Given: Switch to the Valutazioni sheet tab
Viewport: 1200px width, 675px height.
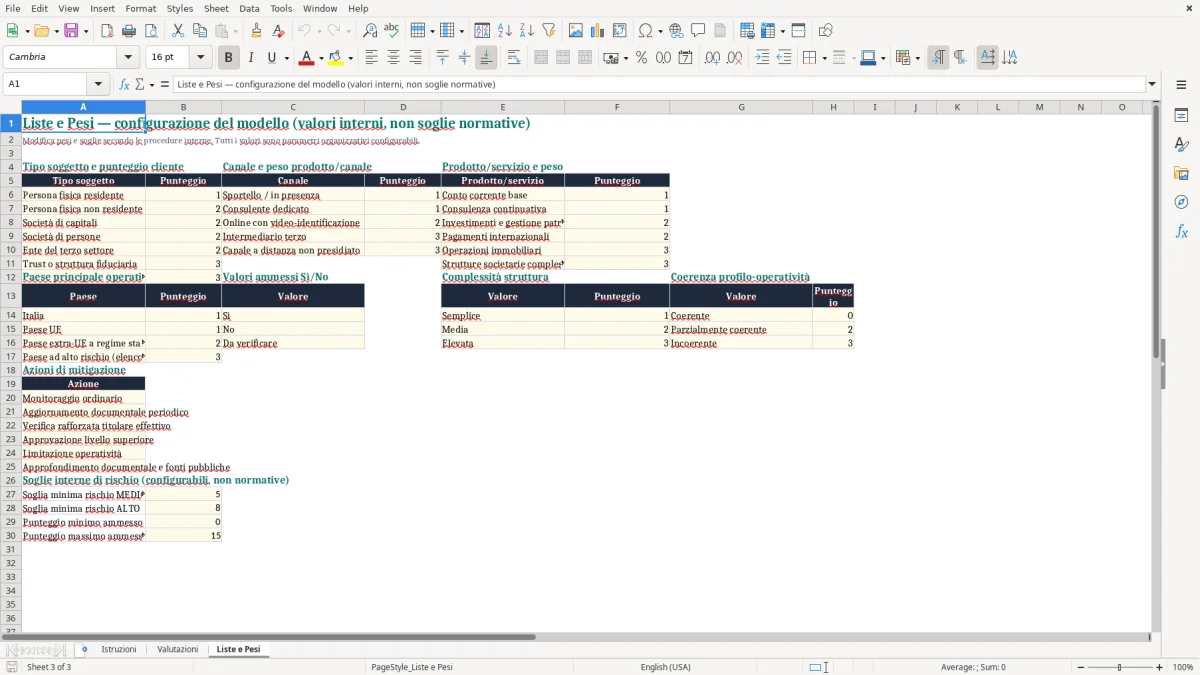Looking at the screenshot, I should coord(177,649).
